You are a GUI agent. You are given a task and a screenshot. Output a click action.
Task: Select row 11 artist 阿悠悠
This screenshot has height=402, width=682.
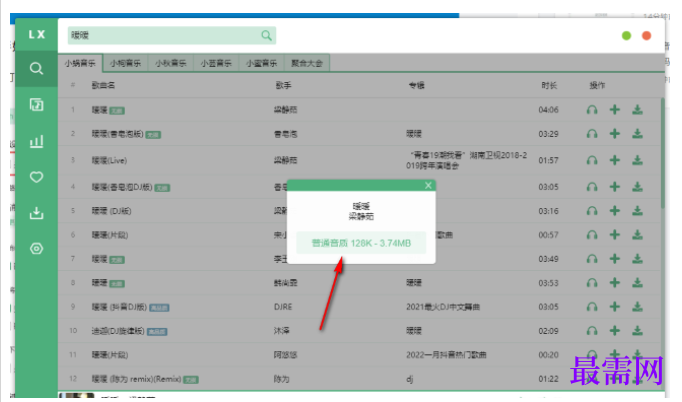click(285, 355)
